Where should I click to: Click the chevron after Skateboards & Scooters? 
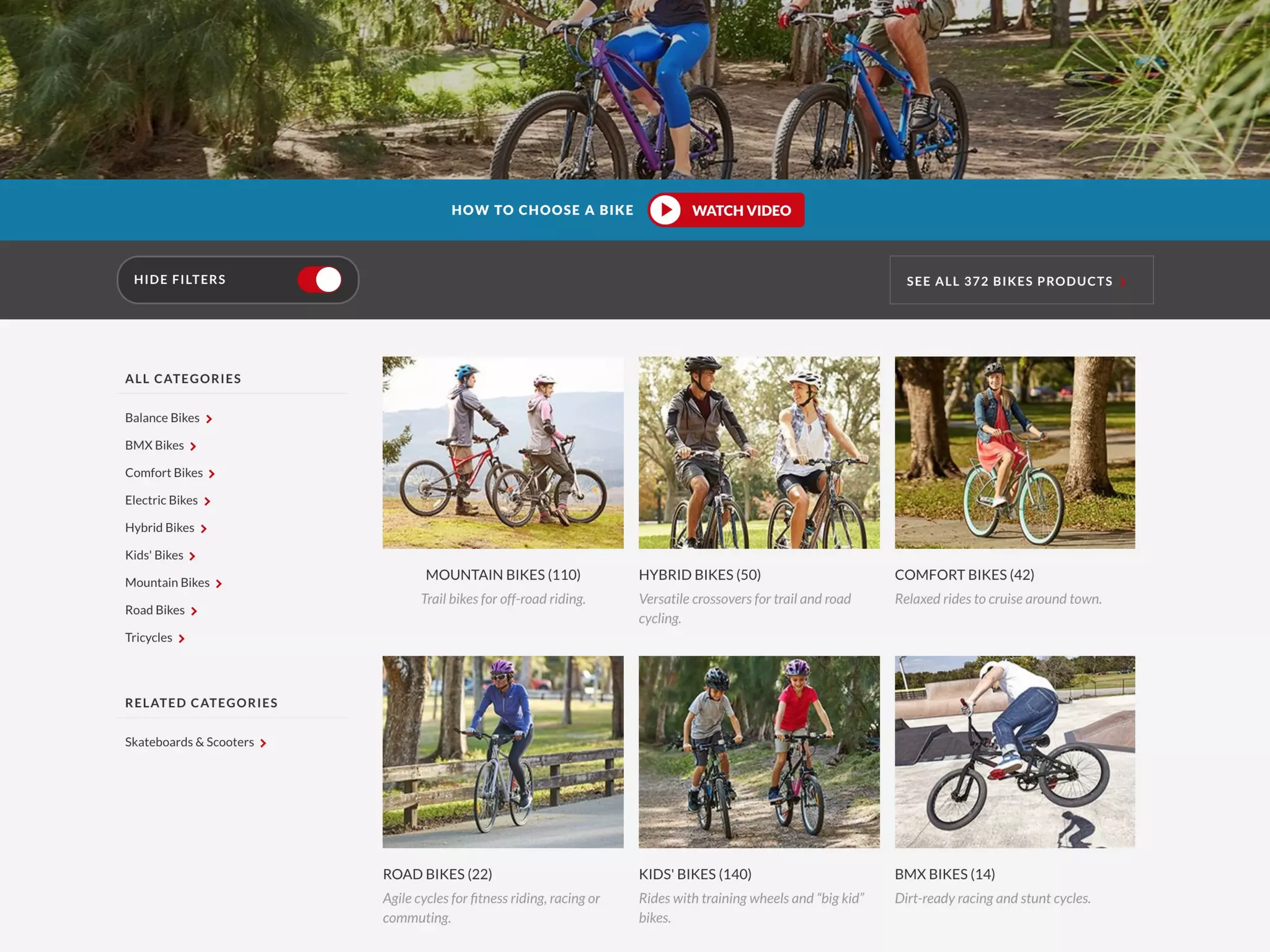tap(263, 743)
